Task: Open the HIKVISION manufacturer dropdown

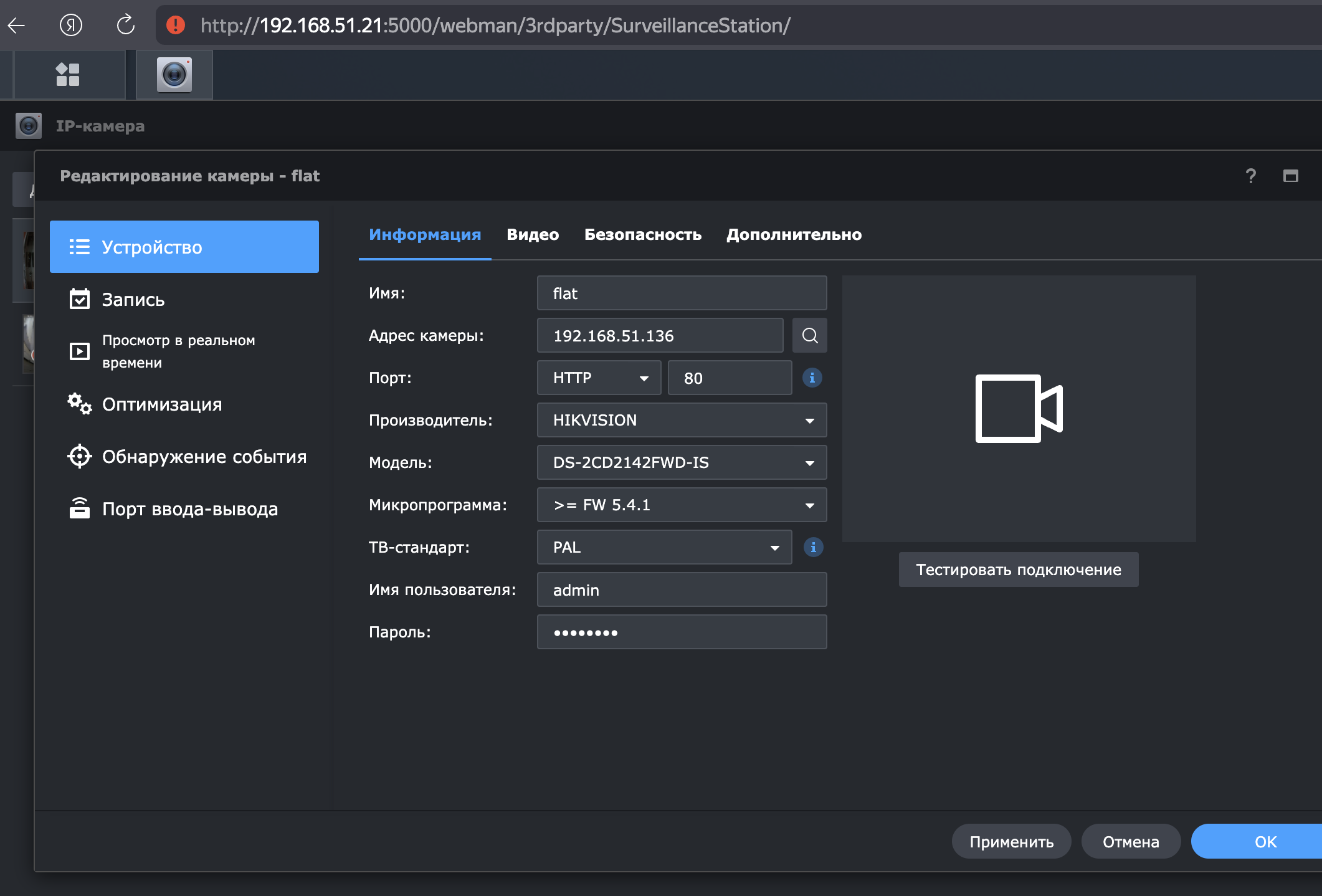Action: click(682, 420)
